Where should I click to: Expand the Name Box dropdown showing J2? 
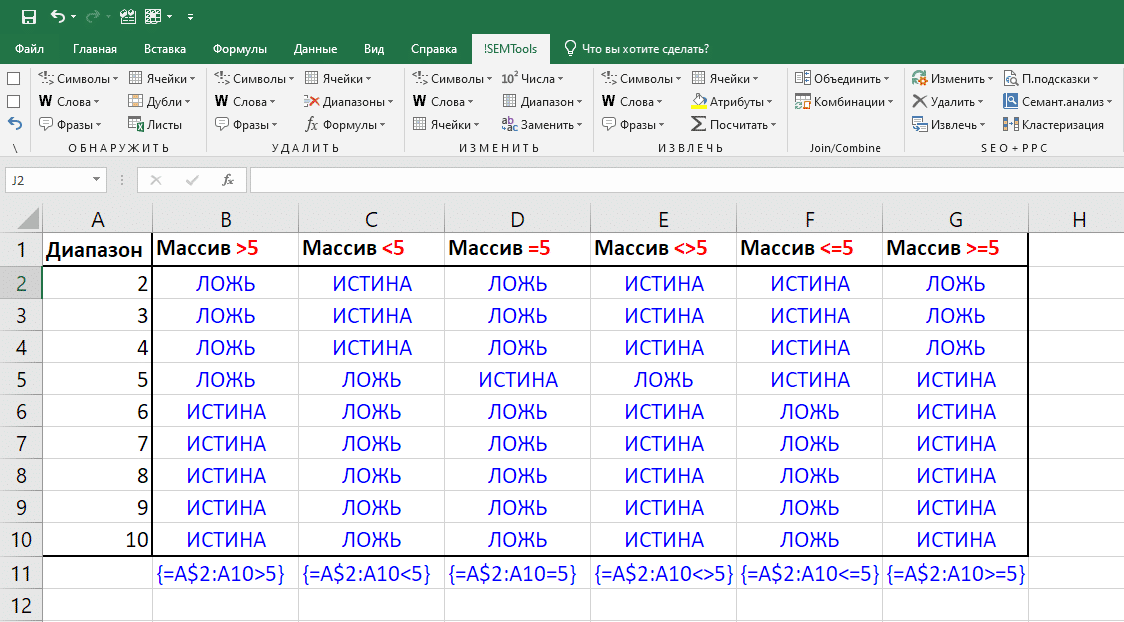97,180
